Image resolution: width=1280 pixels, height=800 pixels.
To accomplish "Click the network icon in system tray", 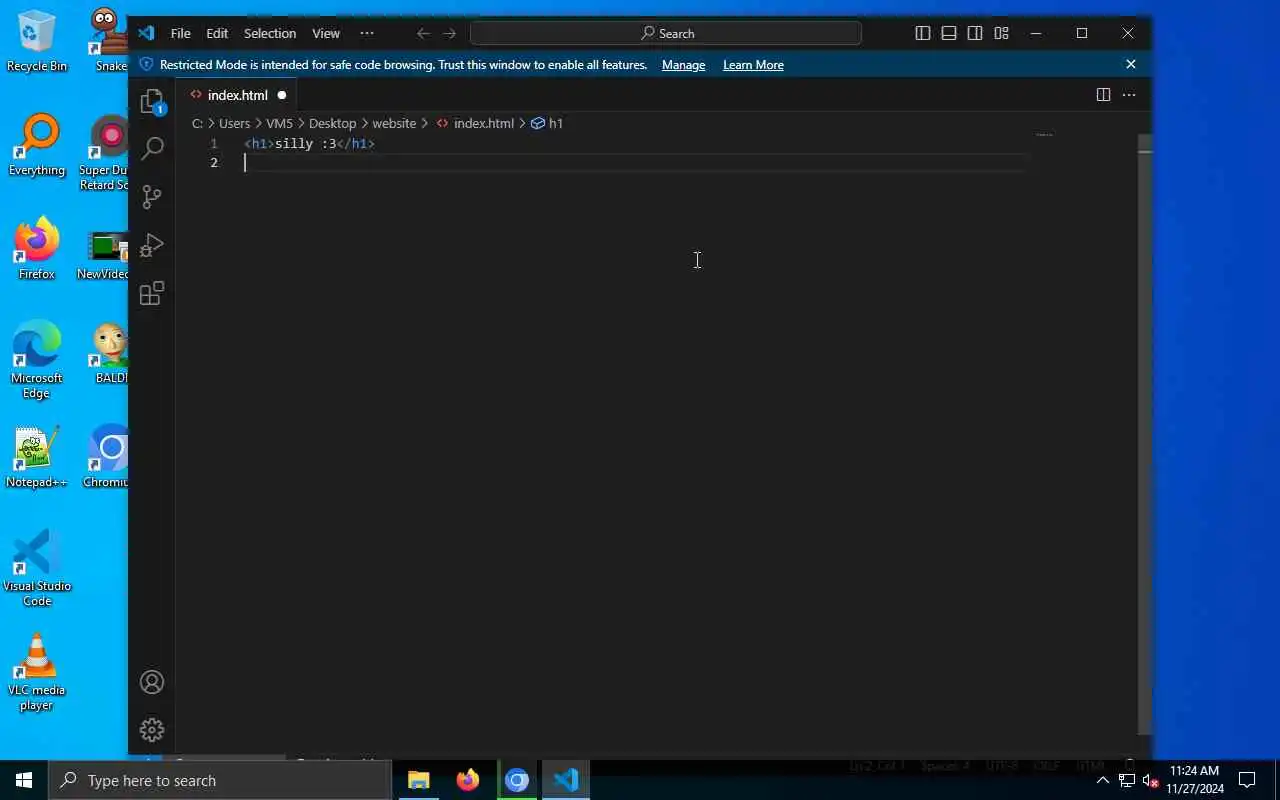I will pos(1127,780).
